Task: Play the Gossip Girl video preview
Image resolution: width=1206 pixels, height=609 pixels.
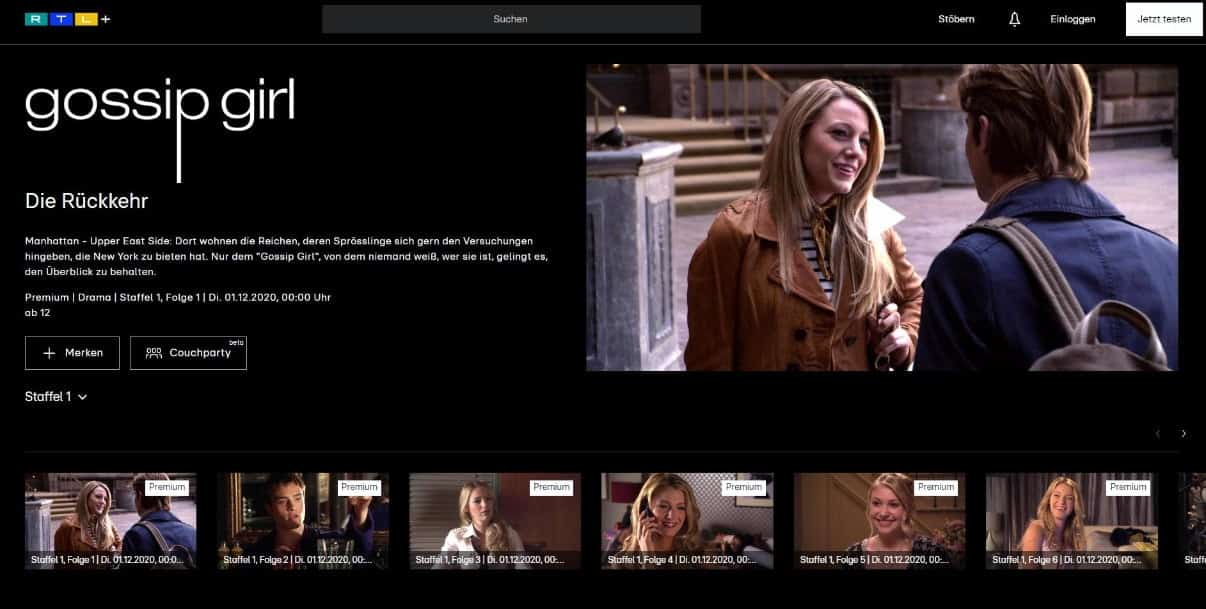Action: 882,217
